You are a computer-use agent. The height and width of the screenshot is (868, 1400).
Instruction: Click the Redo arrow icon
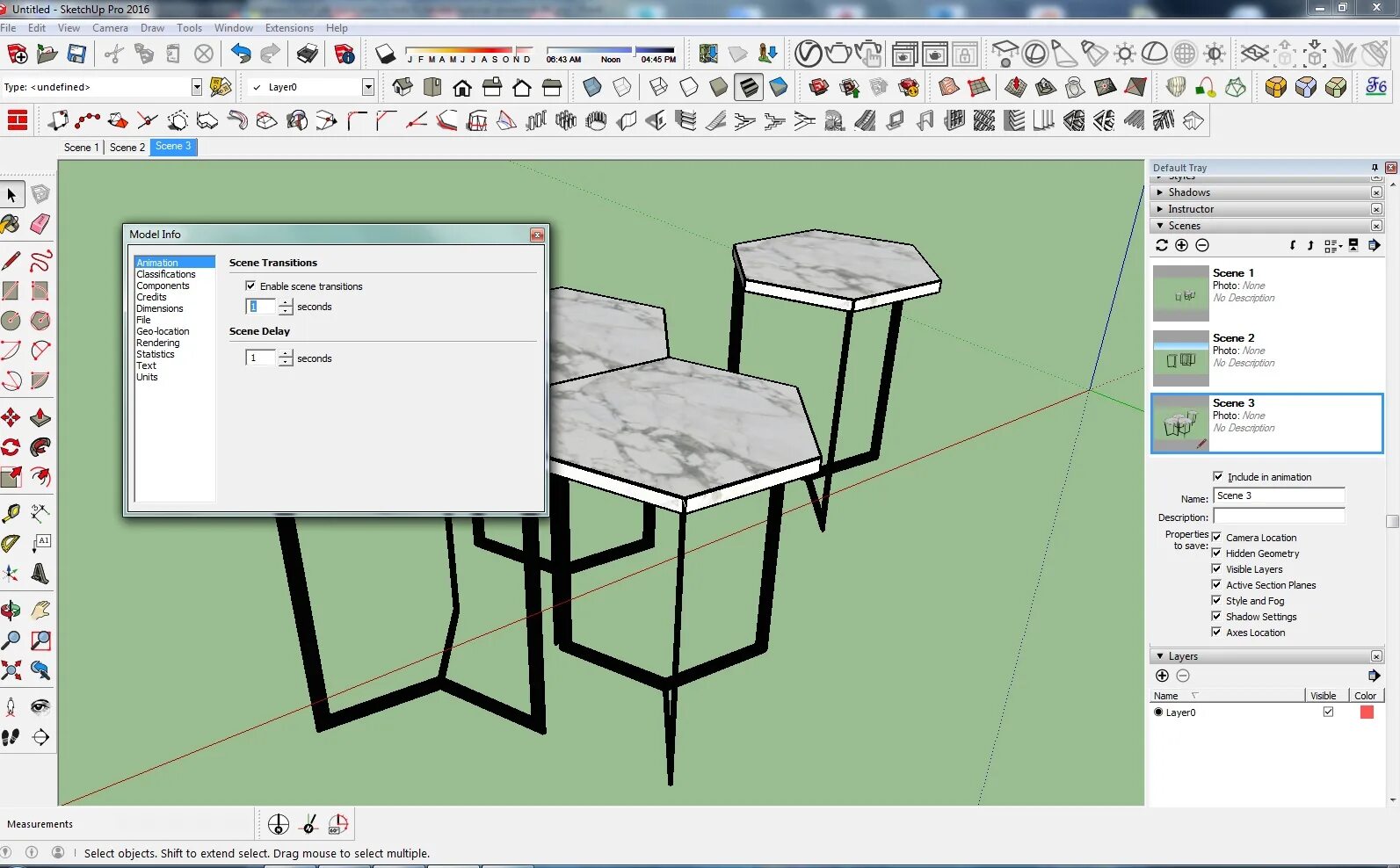271,54
